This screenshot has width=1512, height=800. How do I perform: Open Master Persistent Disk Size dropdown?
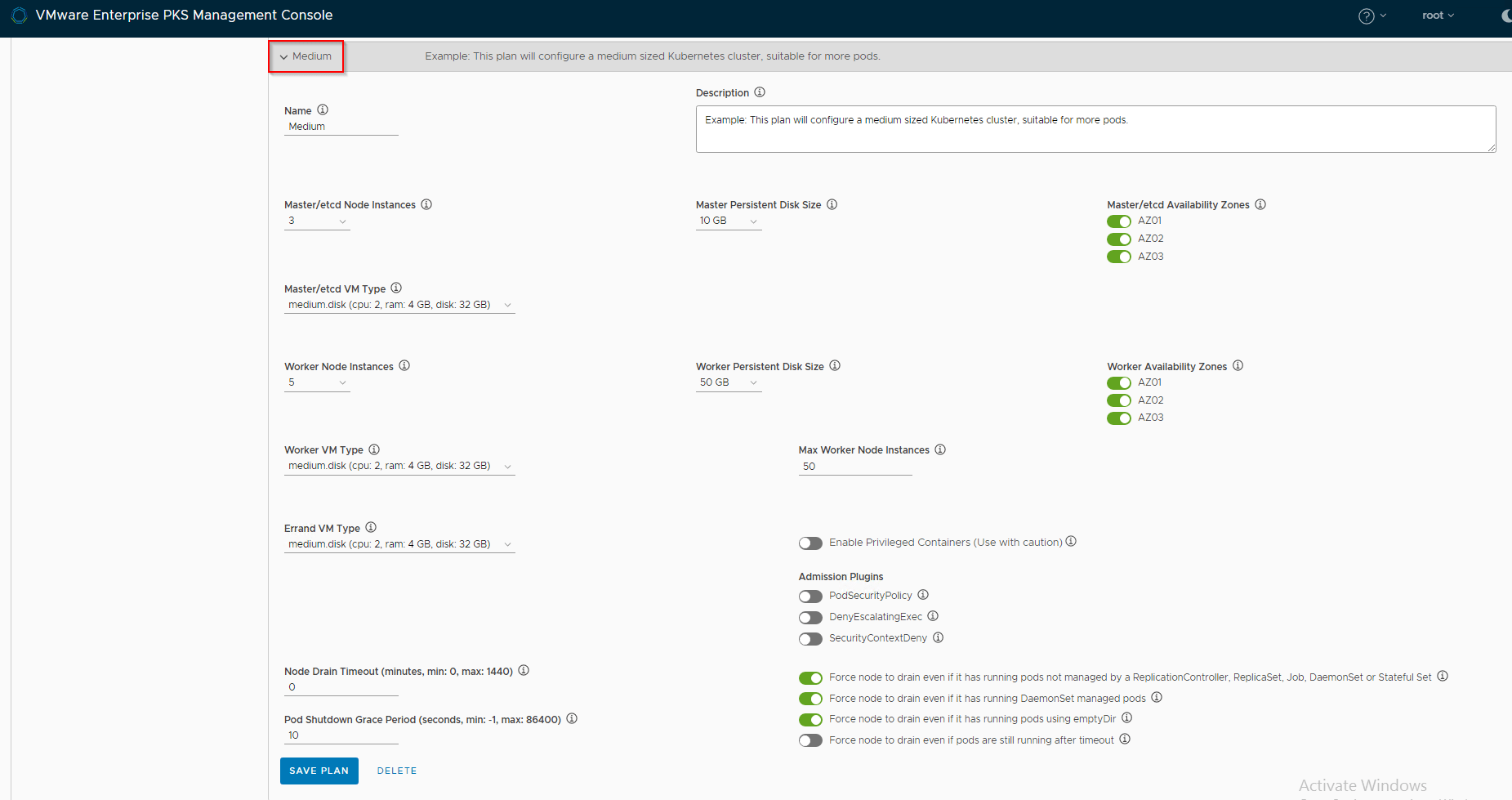tap(729, 221)
